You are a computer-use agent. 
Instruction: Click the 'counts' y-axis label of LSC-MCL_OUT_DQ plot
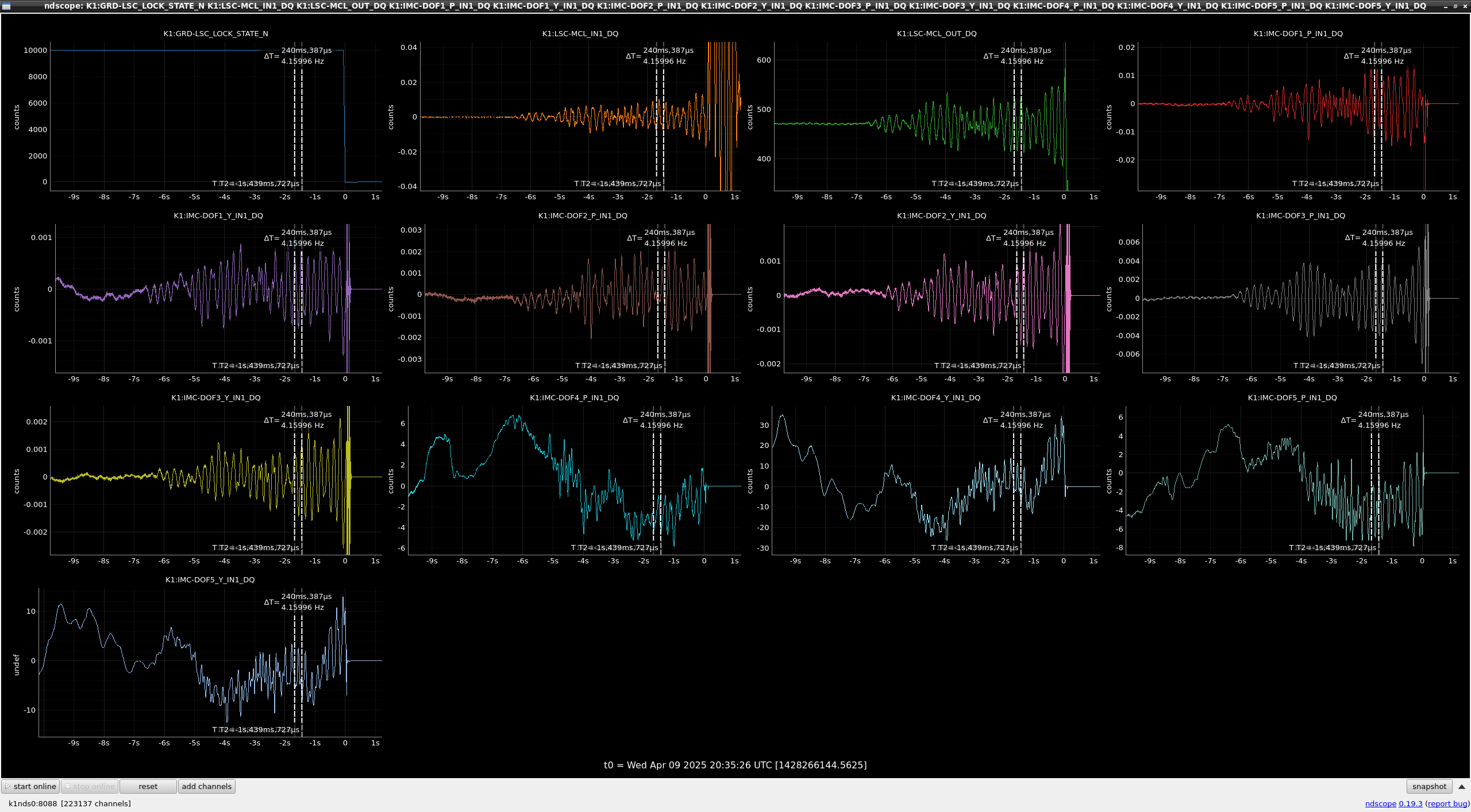click(x=750, y=117)
